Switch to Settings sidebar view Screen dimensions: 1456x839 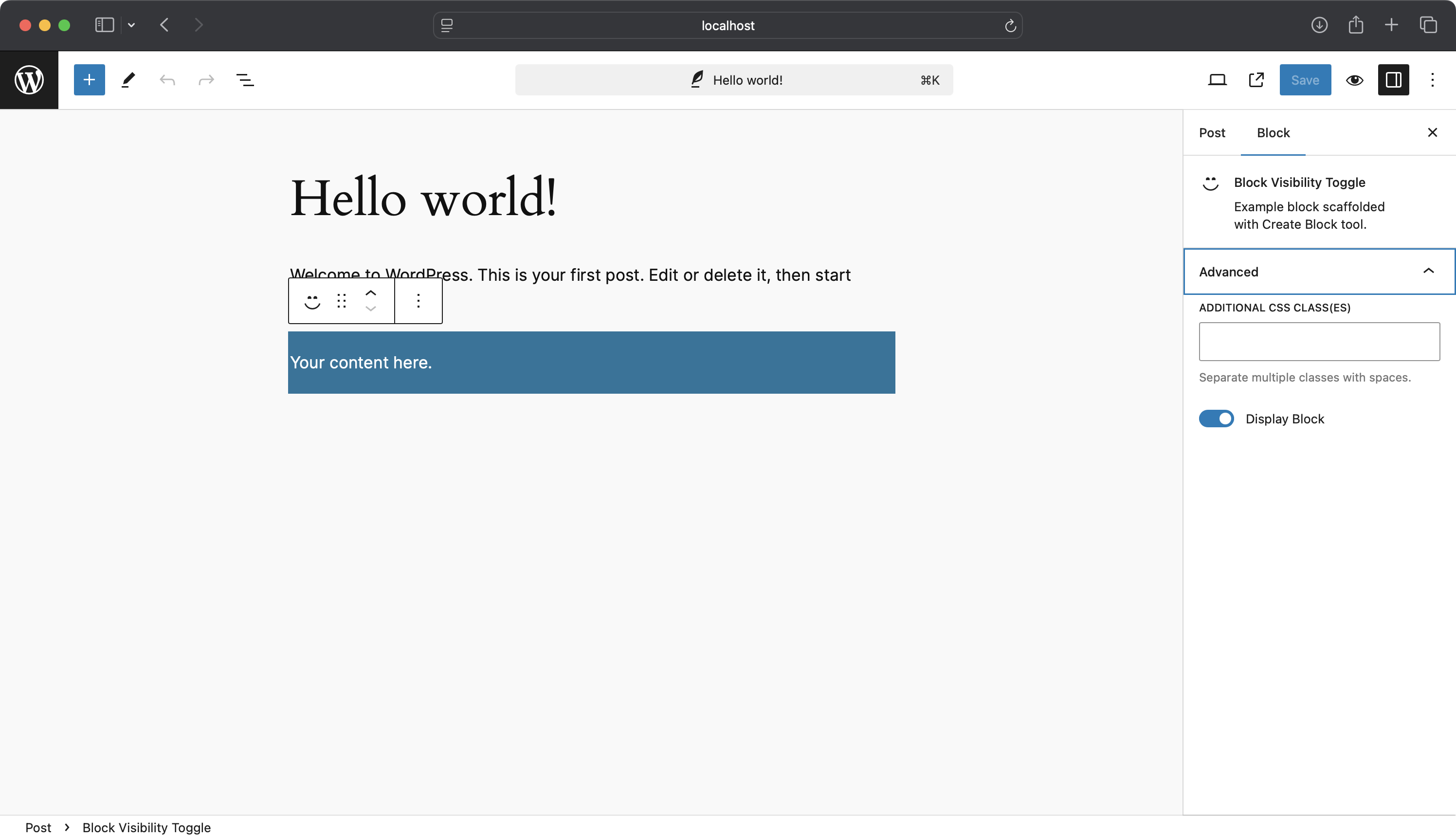[1393, 80]
